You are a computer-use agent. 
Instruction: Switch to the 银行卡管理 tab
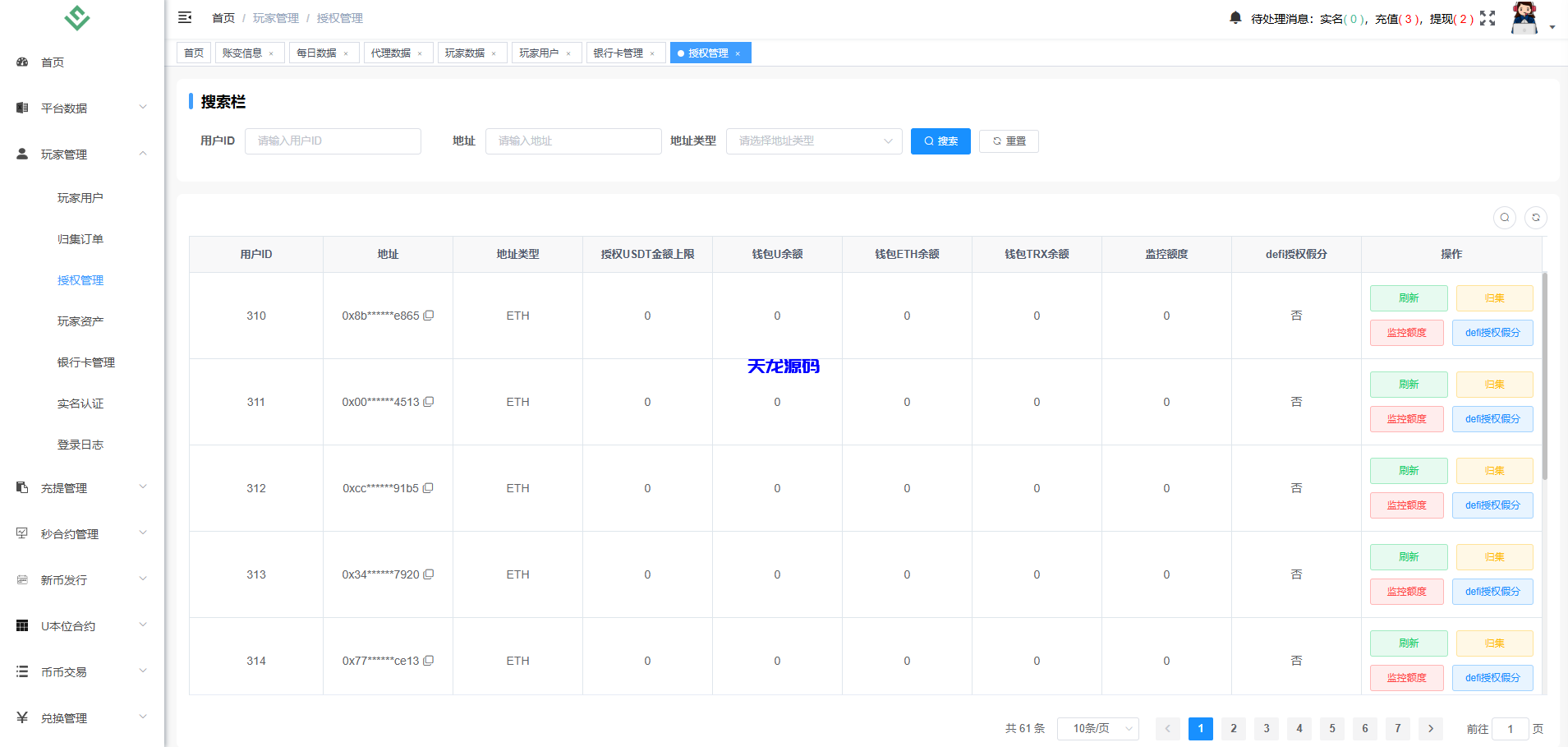click(620, 53)
